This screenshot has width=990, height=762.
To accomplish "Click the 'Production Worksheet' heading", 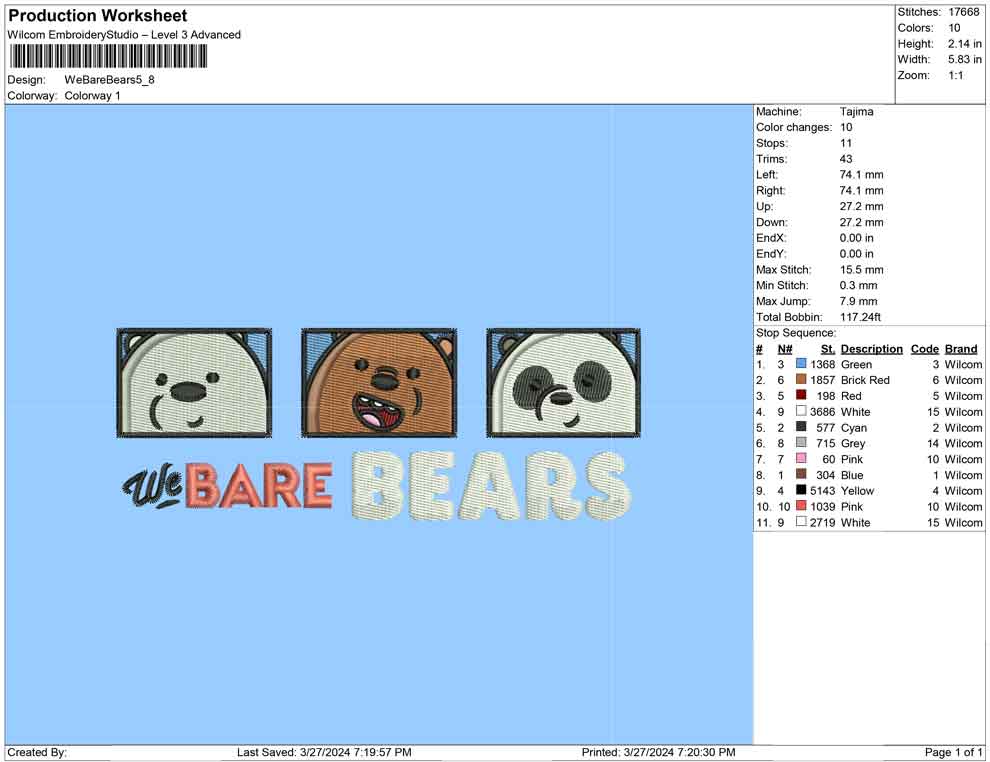I will coord(98,16).
